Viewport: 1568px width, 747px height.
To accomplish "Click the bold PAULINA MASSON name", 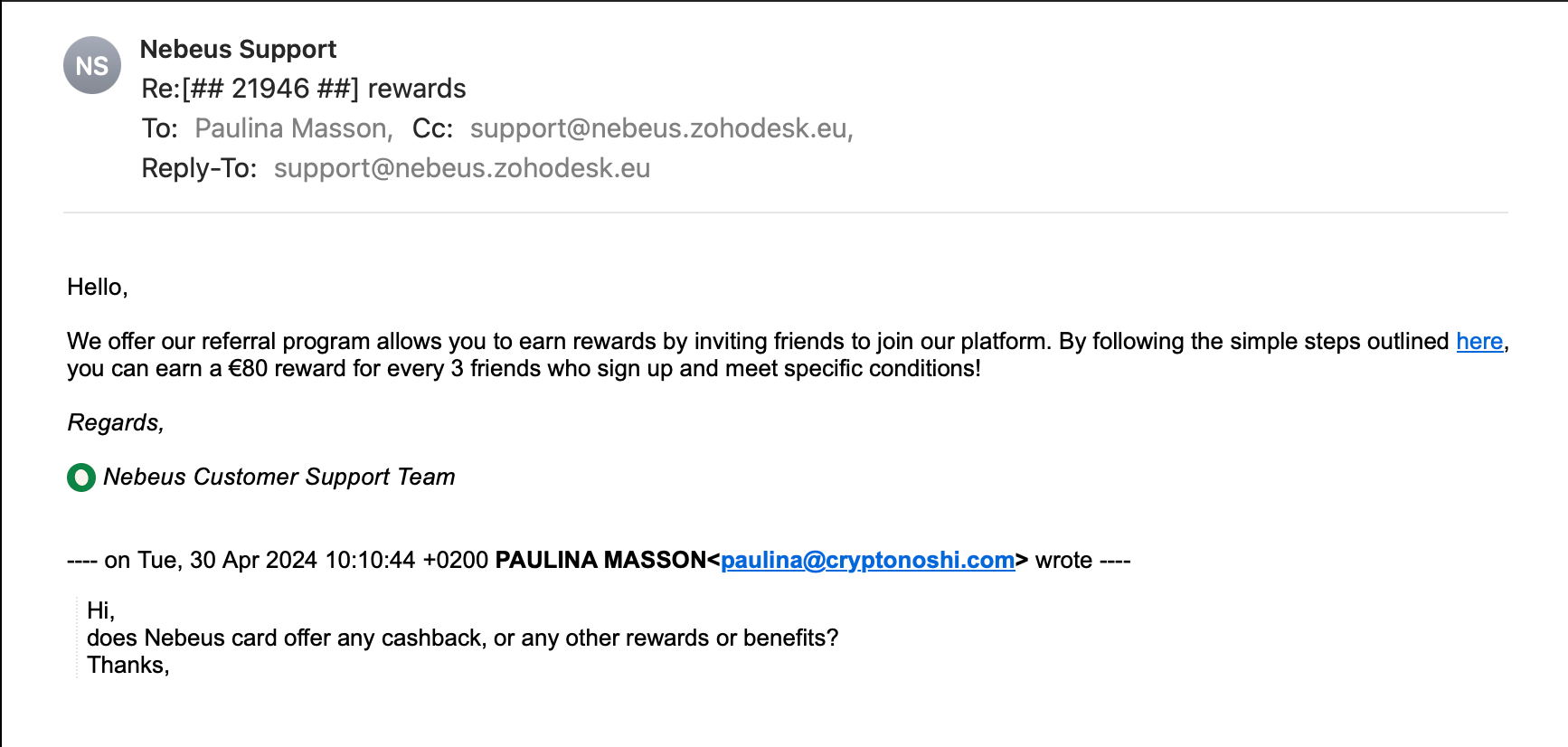I will pyautogui.click(x=600, y=560).
